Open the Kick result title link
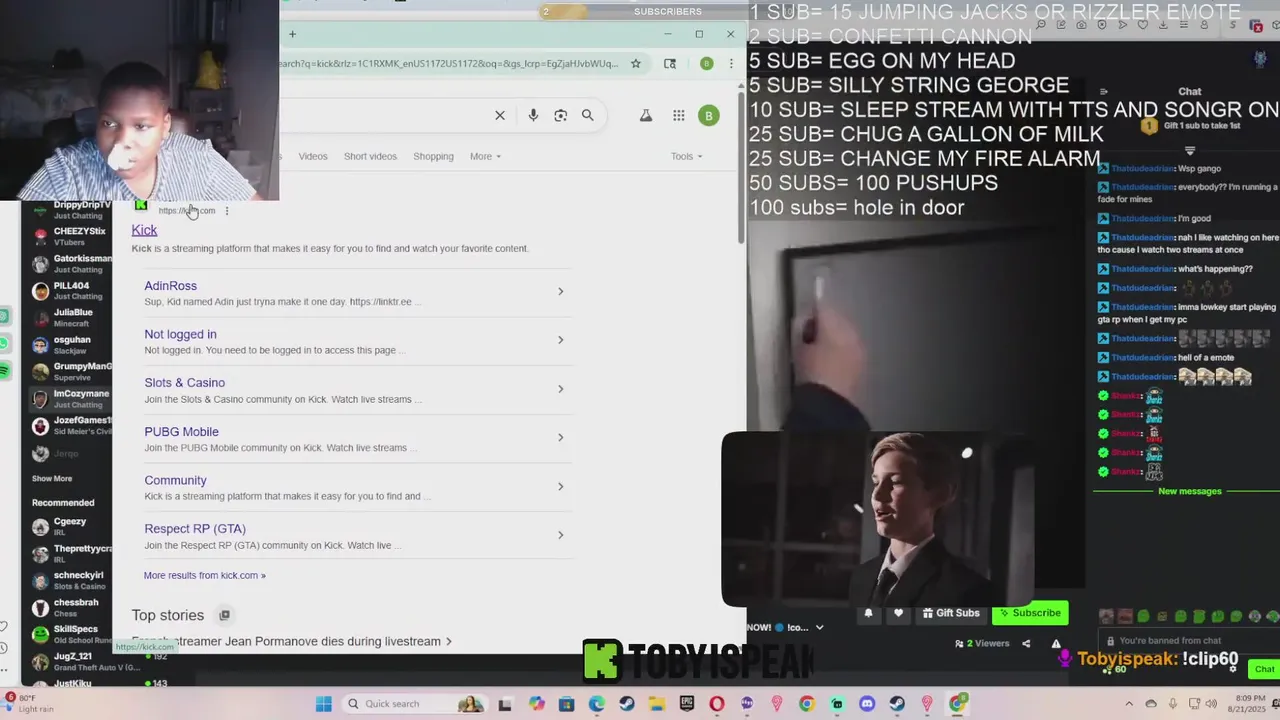This screenshot has width=1280, height=720. pyautogui.click(x=144, y=230)
